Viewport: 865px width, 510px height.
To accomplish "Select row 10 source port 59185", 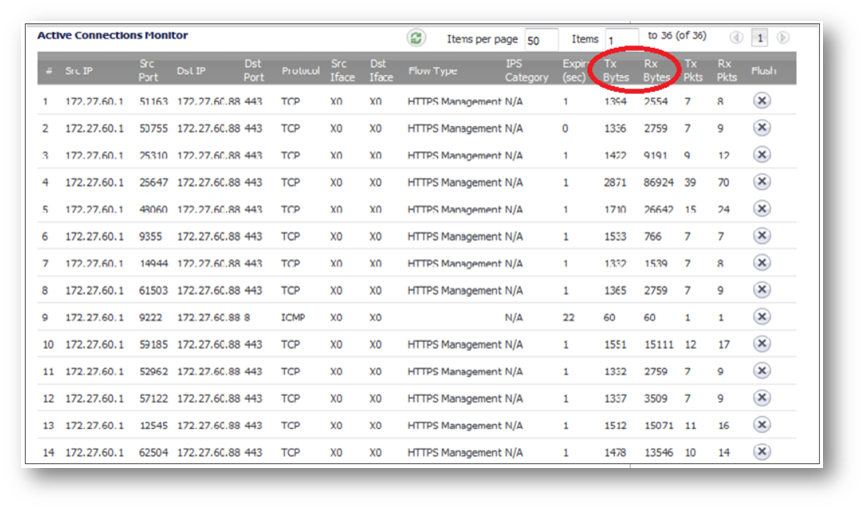I will click(154, 344).
